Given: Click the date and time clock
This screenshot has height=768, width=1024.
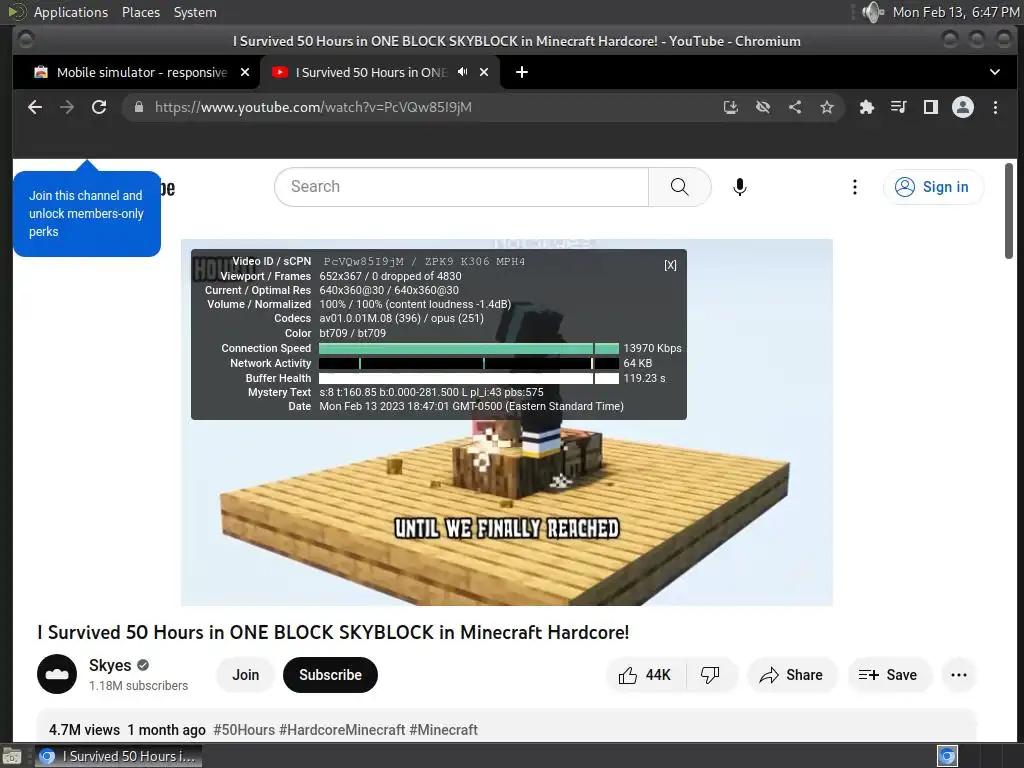Looking at the screenshot, I should click(x=955, y=12).
